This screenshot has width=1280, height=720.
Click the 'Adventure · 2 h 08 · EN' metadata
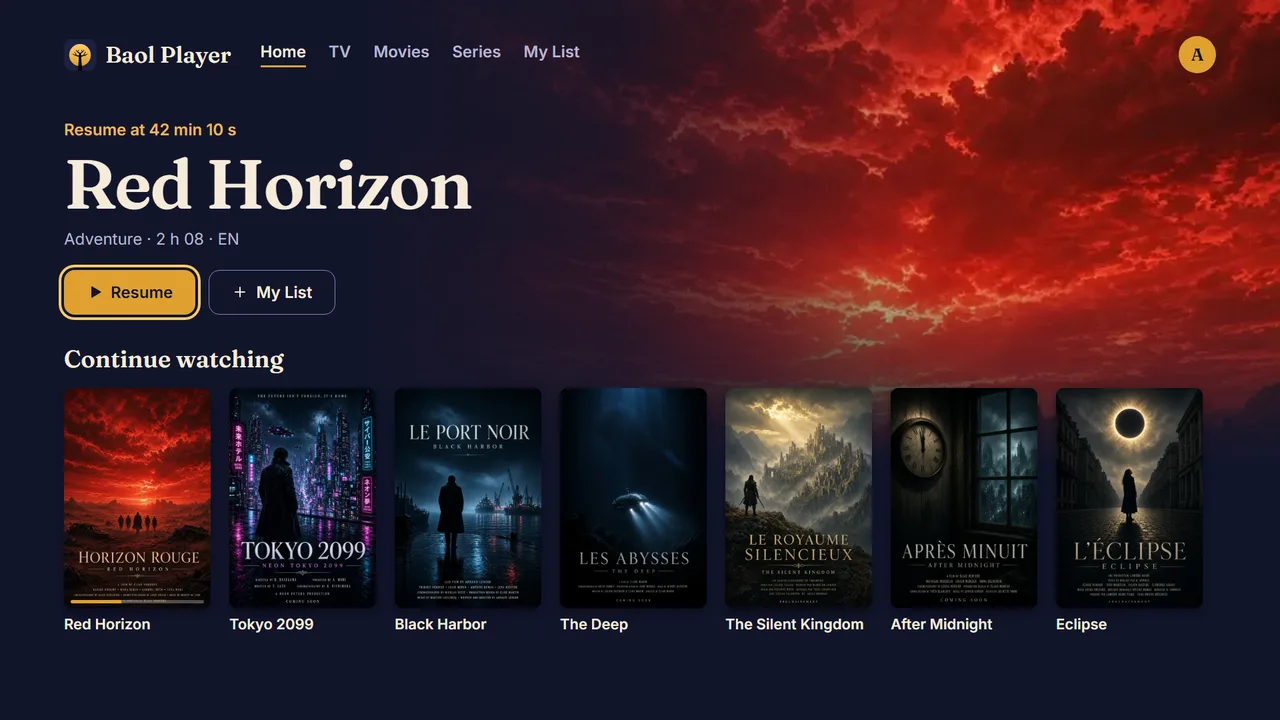151,239
